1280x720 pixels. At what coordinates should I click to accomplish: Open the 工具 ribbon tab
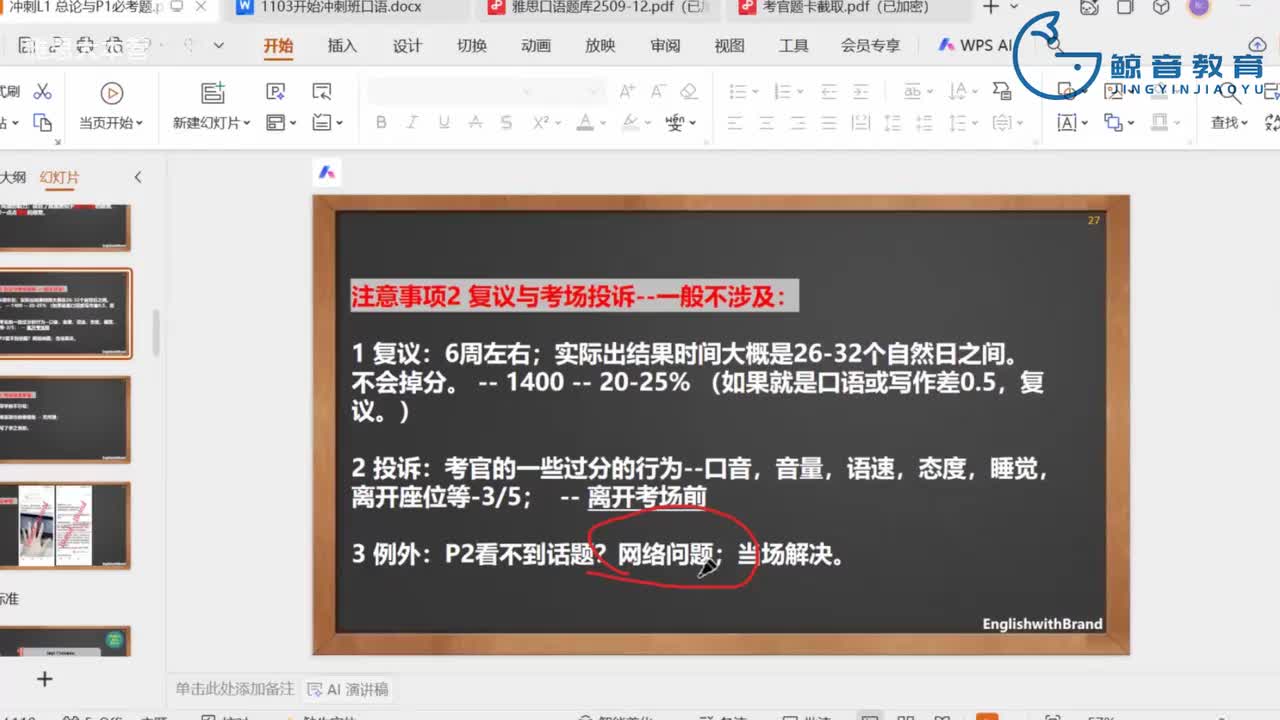[793, 46]
